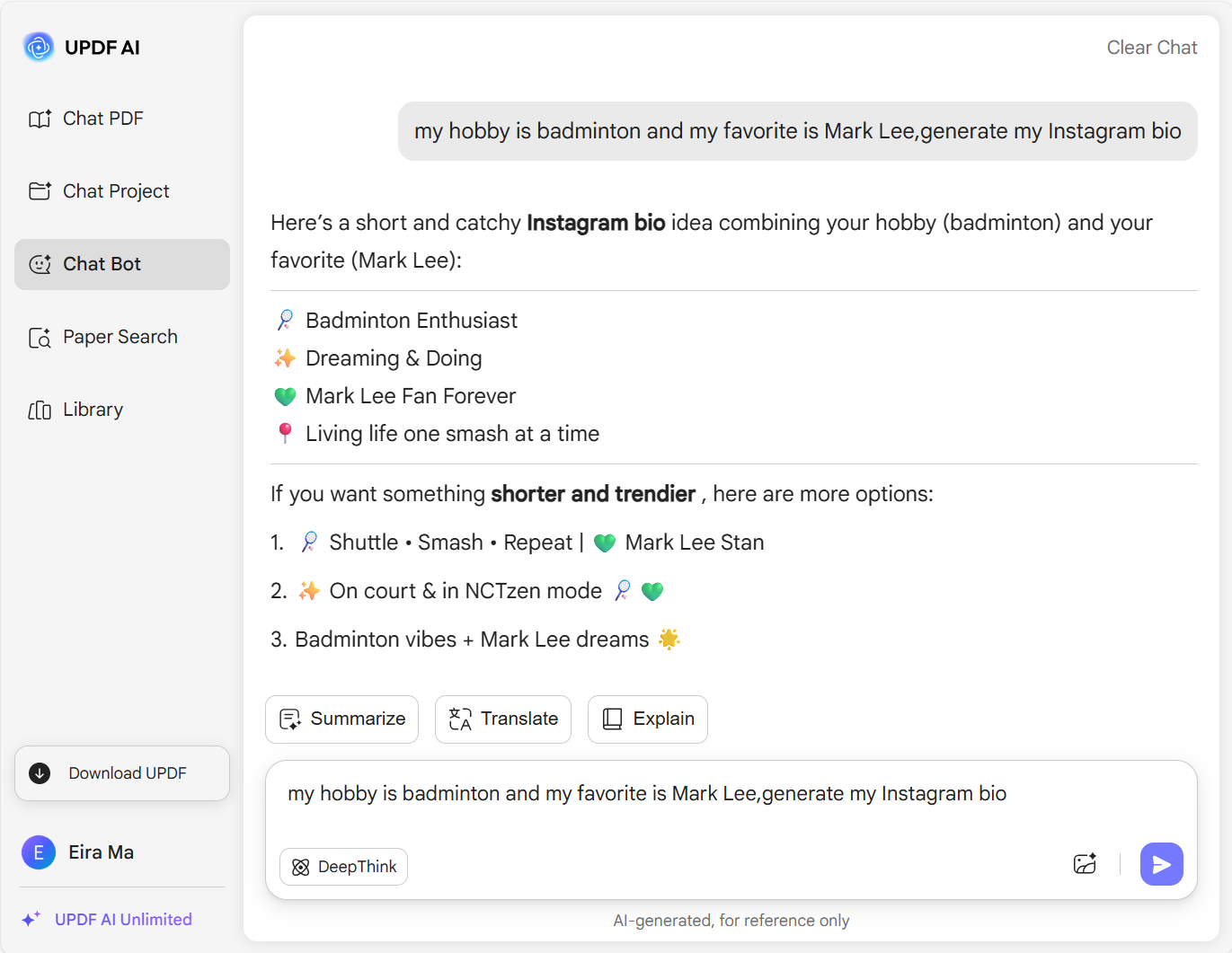
Task: Click the UPDF AI logo icon
Action: (39, 47)
